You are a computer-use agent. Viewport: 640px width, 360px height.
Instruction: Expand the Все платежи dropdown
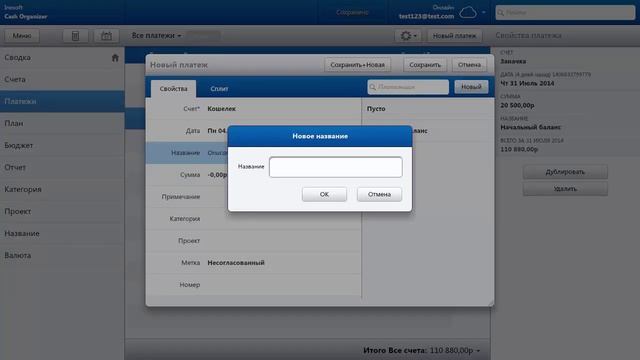click(156, 36)
